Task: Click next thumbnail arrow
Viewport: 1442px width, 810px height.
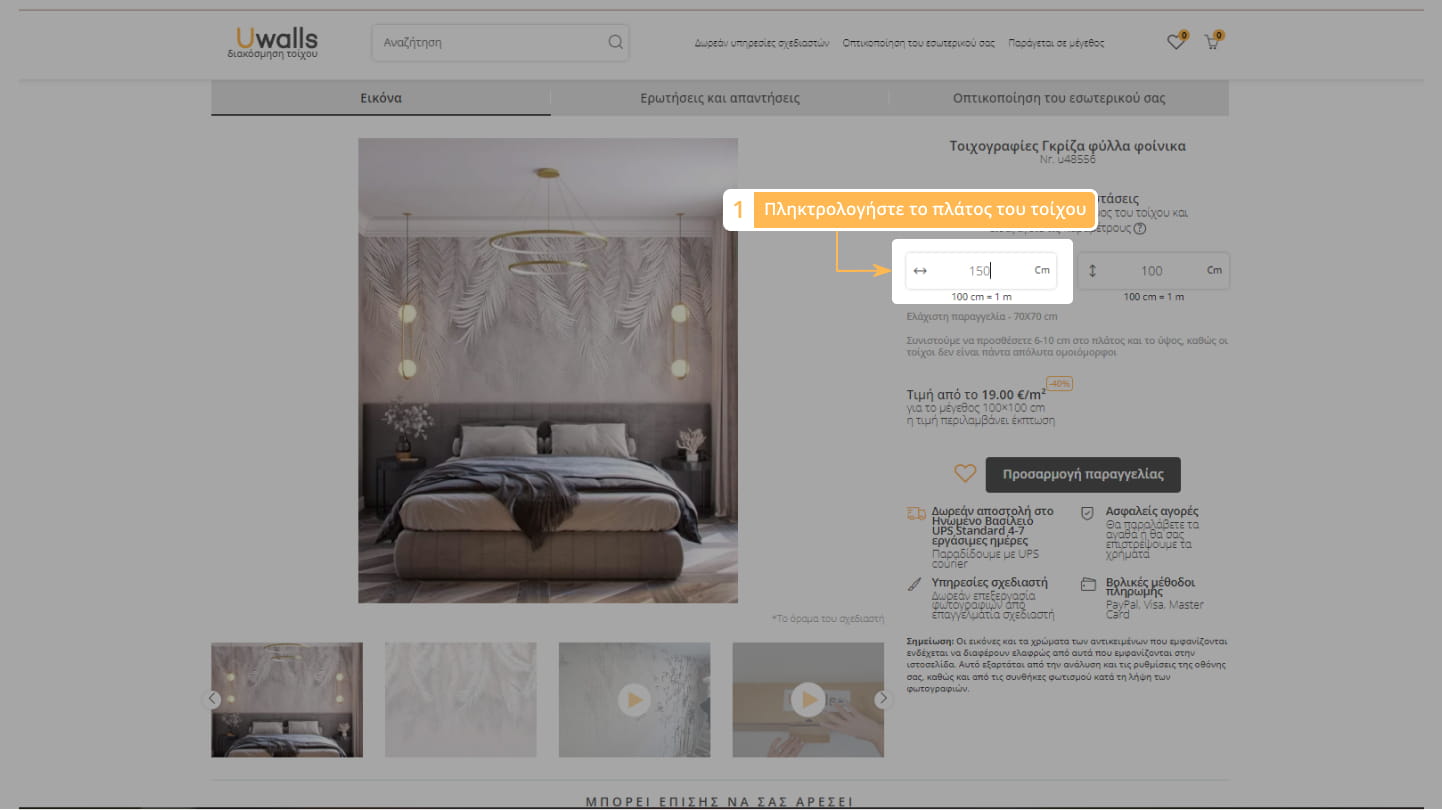Action: click(x=883, y=699)
